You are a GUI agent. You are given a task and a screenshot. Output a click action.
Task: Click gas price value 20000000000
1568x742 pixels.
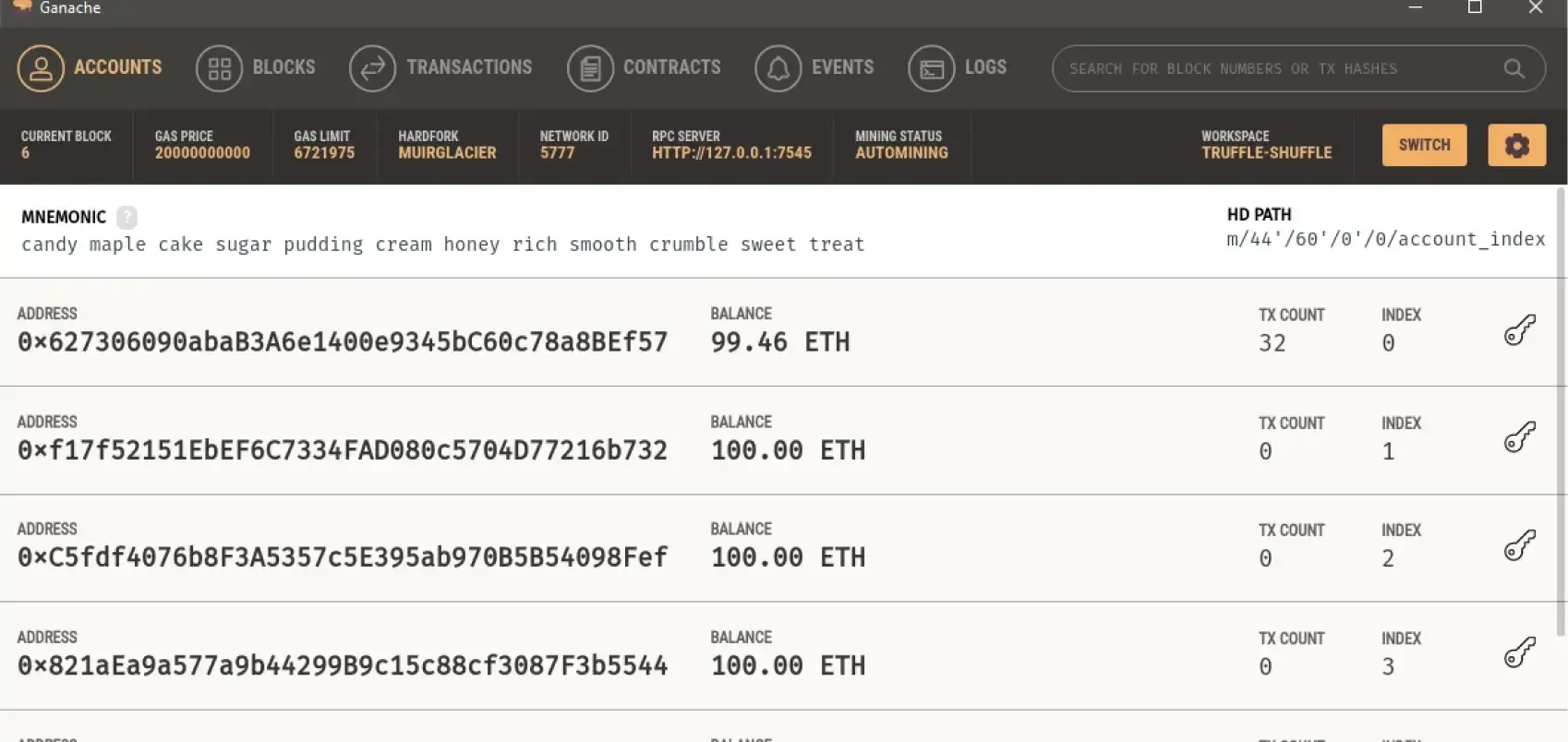tap(202, 153)
